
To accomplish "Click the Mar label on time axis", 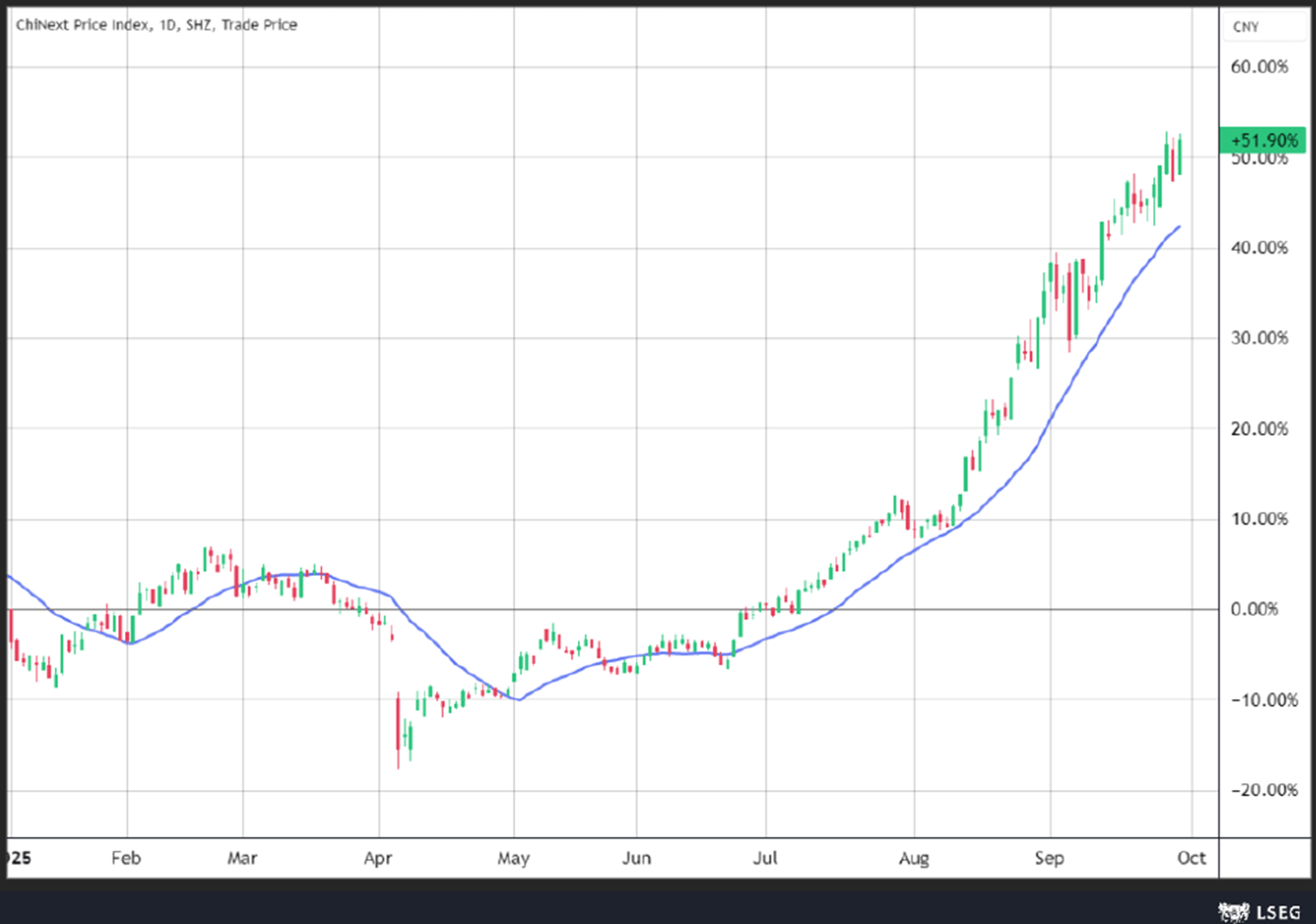I will [x=242, y=858].
